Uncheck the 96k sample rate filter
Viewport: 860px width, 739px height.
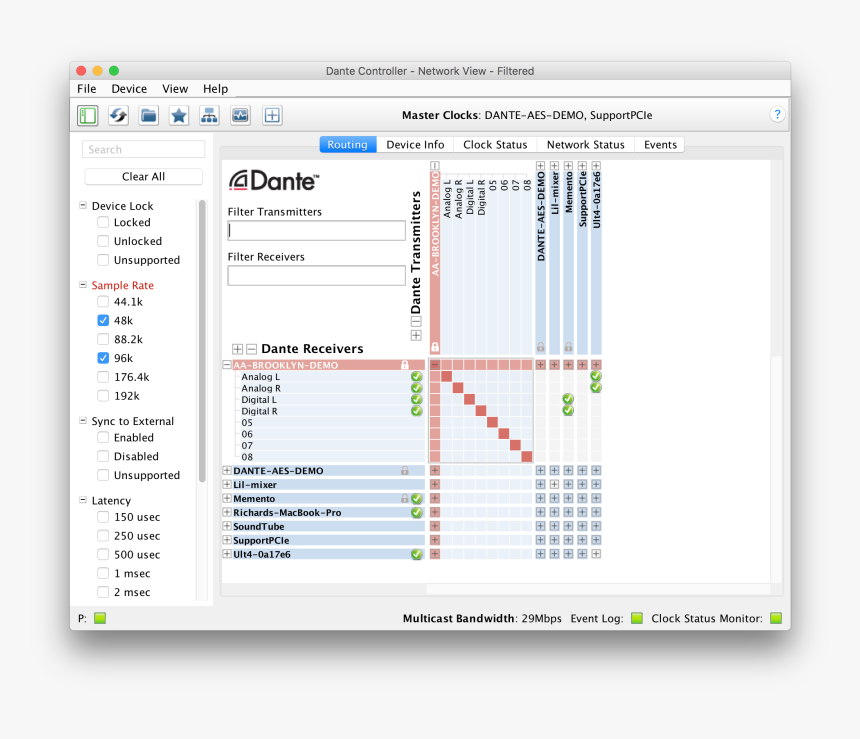click(103, 358)
